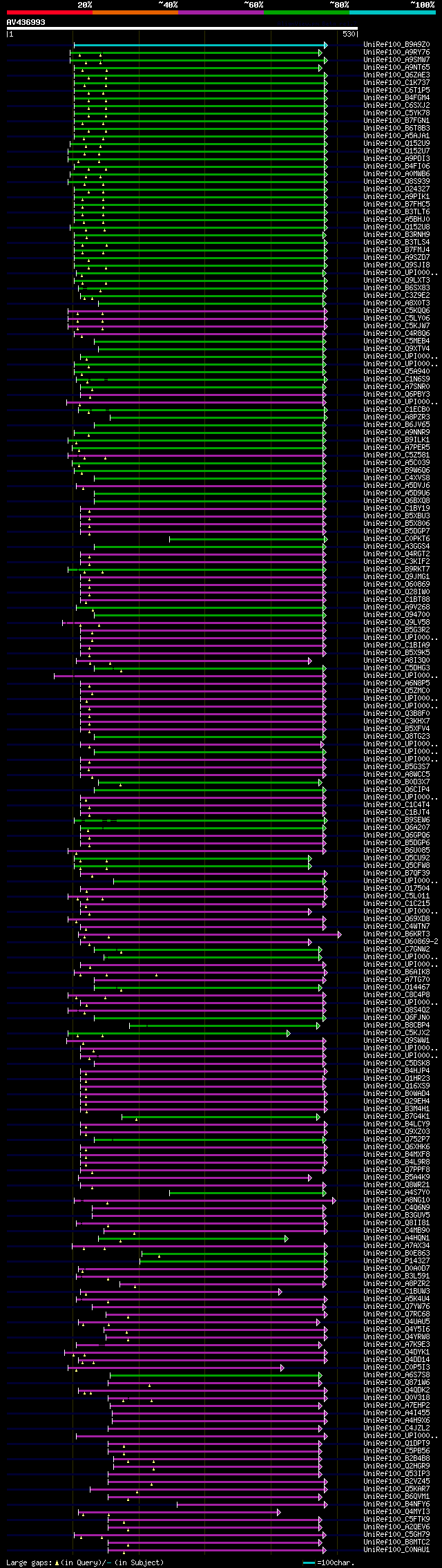Image resolution: width=442 pixels, height=1568 pixels.
Task: Click UniRef100_A9SZD7 label
Action: click(x=396, y=258)
